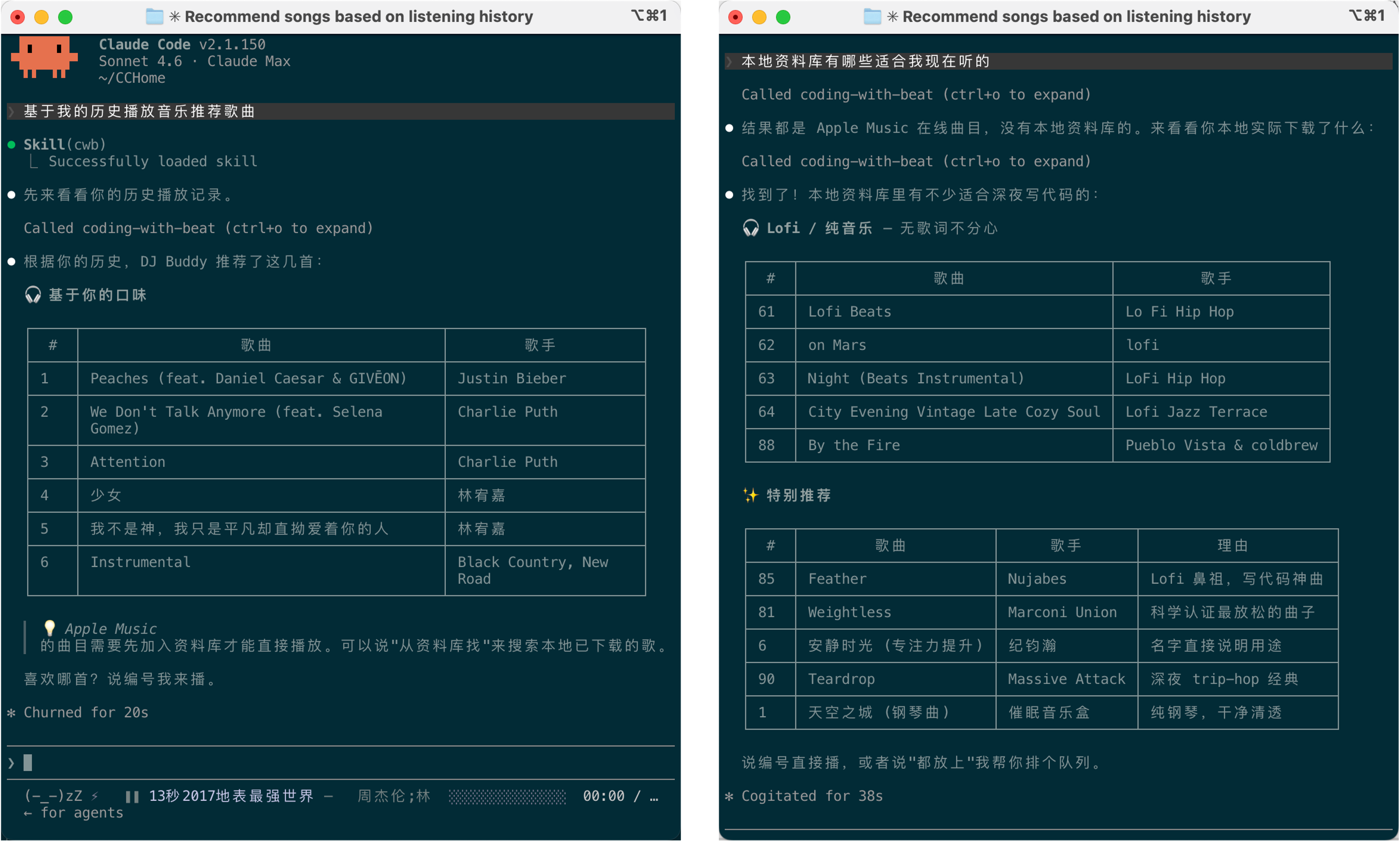Viewport: 1400px width, 842px height.
Task: Click the green bullet beside Skill(cwb)
Action: [x=11, y=145]
